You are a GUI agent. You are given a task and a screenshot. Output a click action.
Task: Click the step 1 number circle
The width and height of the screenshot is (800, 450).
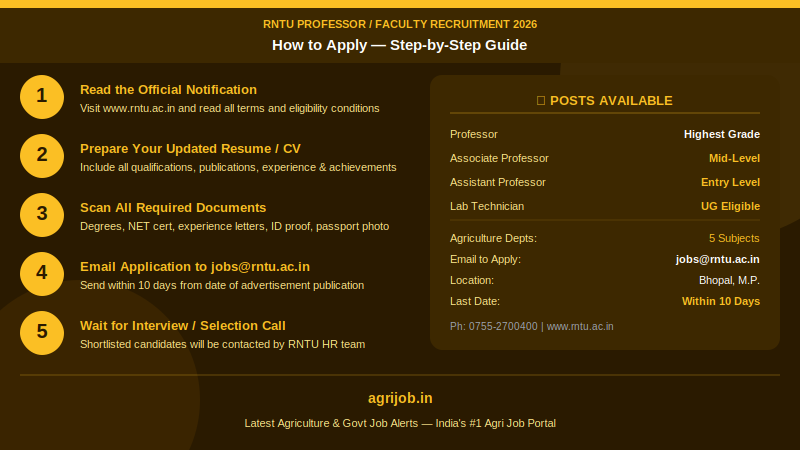point(42,97)
